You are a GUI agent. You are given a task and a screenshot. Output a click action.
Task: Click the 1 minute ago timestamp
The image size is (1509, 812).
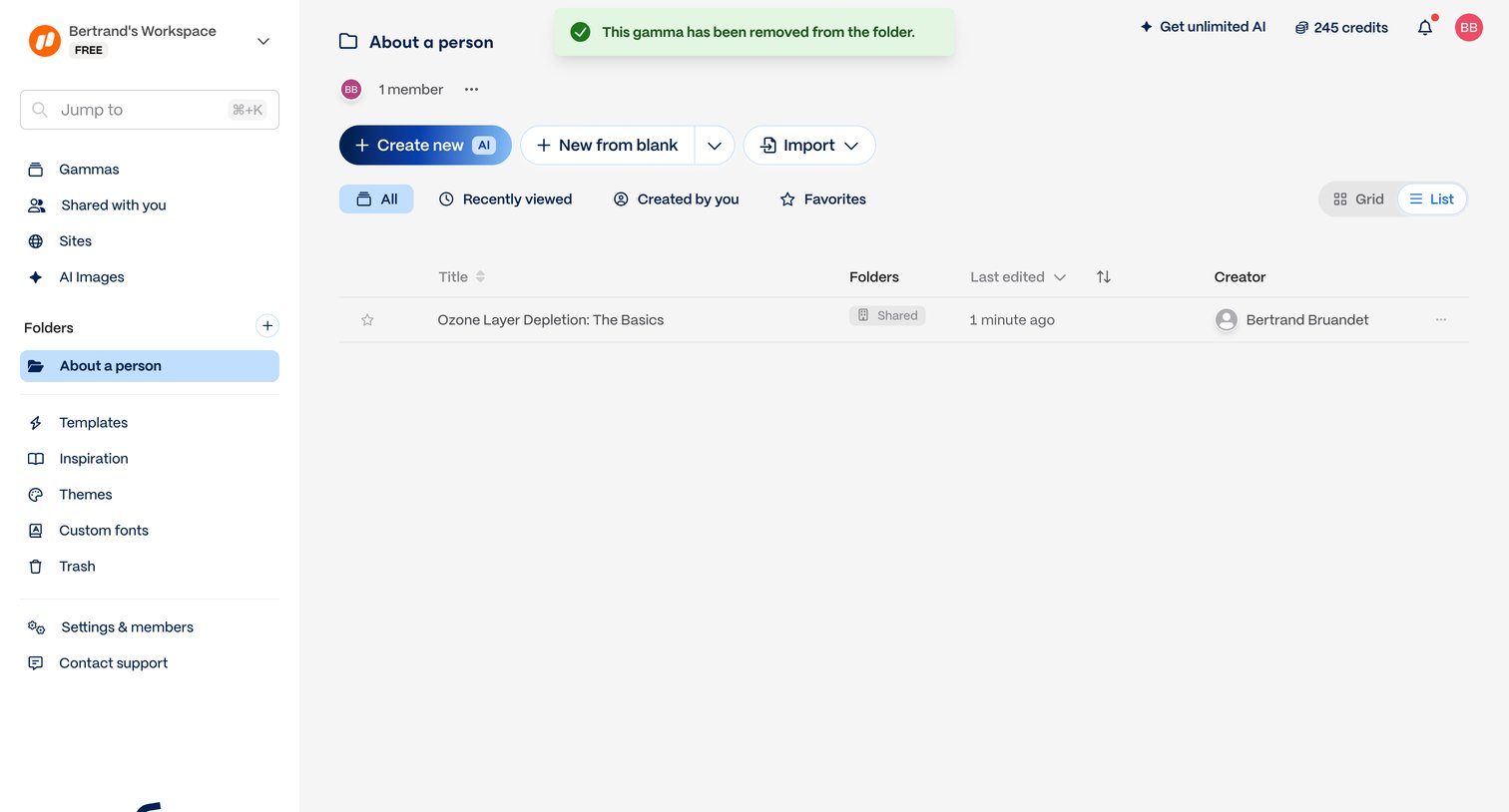(x=1012, y=320)
